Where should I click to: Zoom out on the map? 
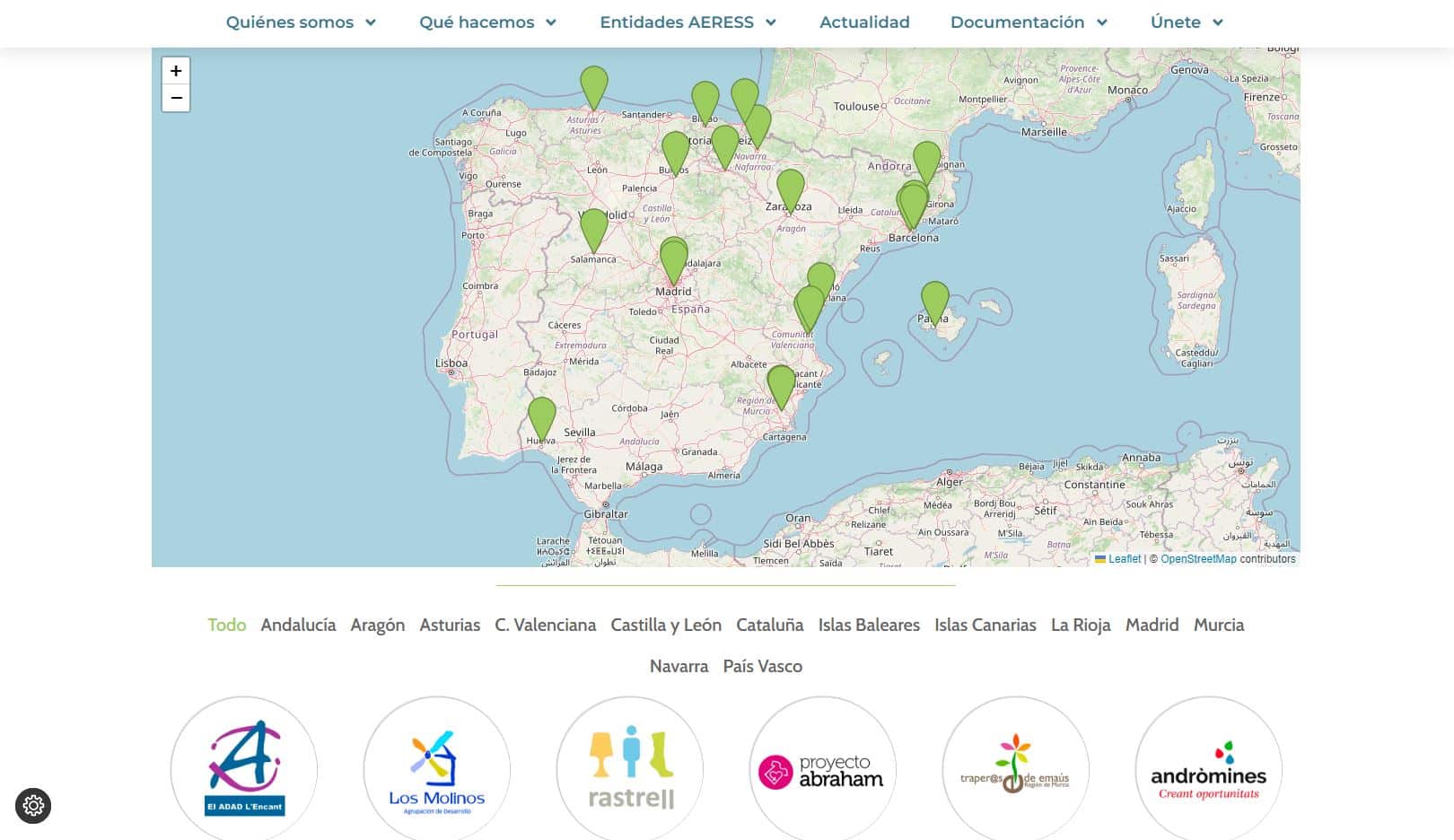point(176,98)
